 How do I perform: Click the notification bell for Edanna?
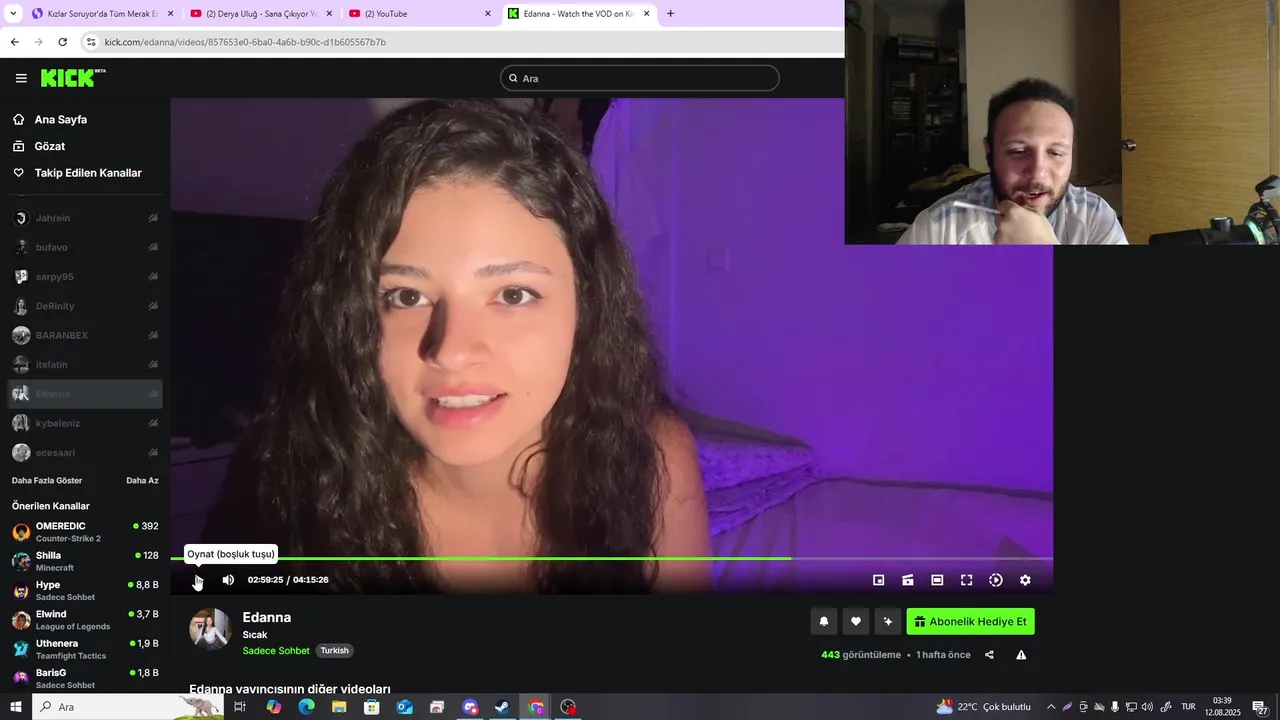(824, 621)
